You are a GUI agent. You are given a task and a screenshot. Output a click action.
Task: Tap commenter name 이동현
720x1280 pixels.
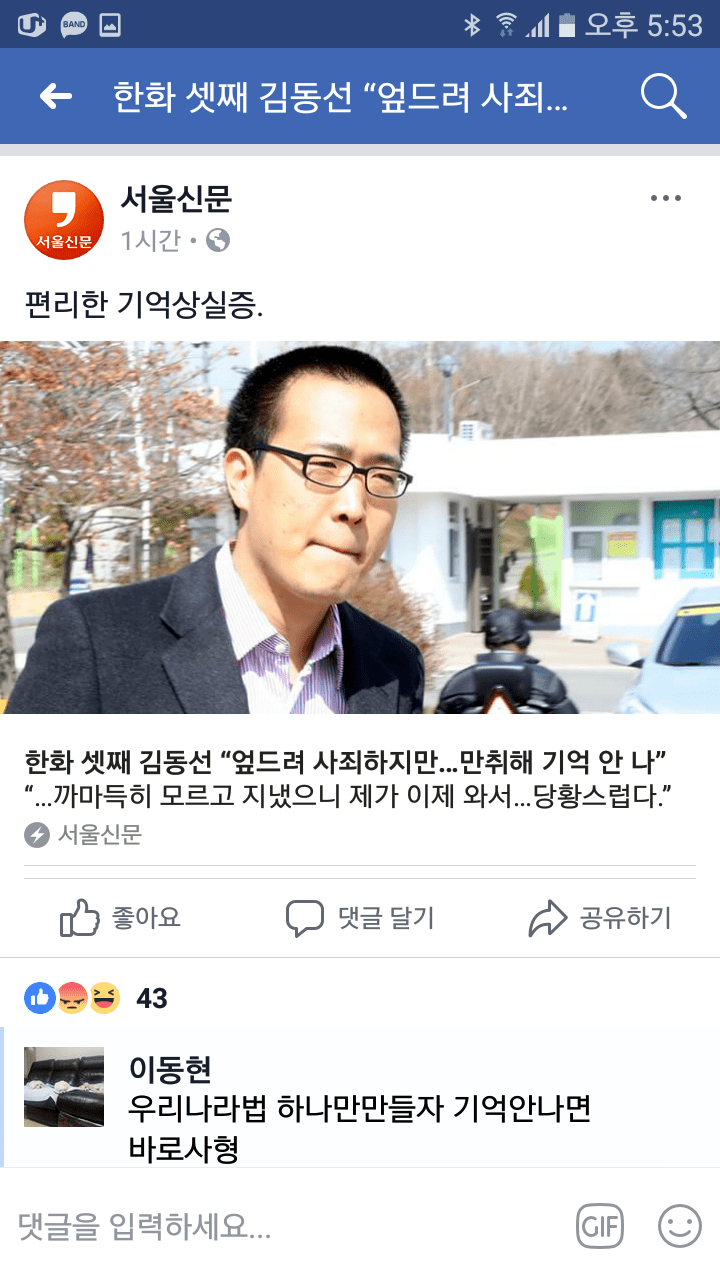coord(170,1069)
